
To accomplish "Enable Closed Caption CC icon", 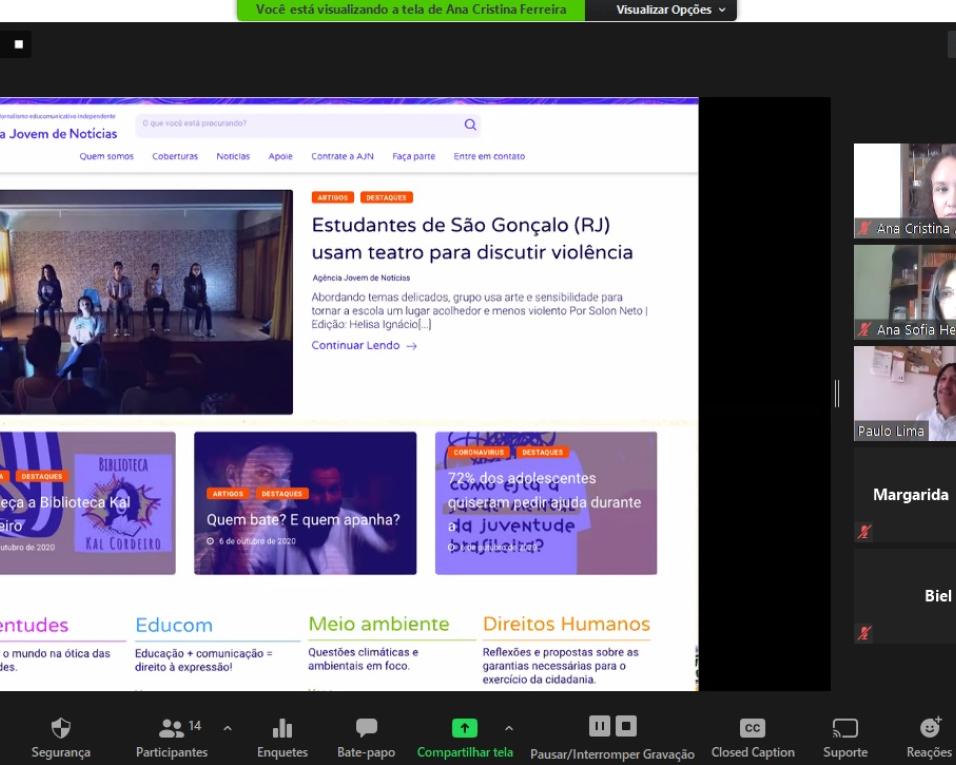I will click(x=752, y=728).
